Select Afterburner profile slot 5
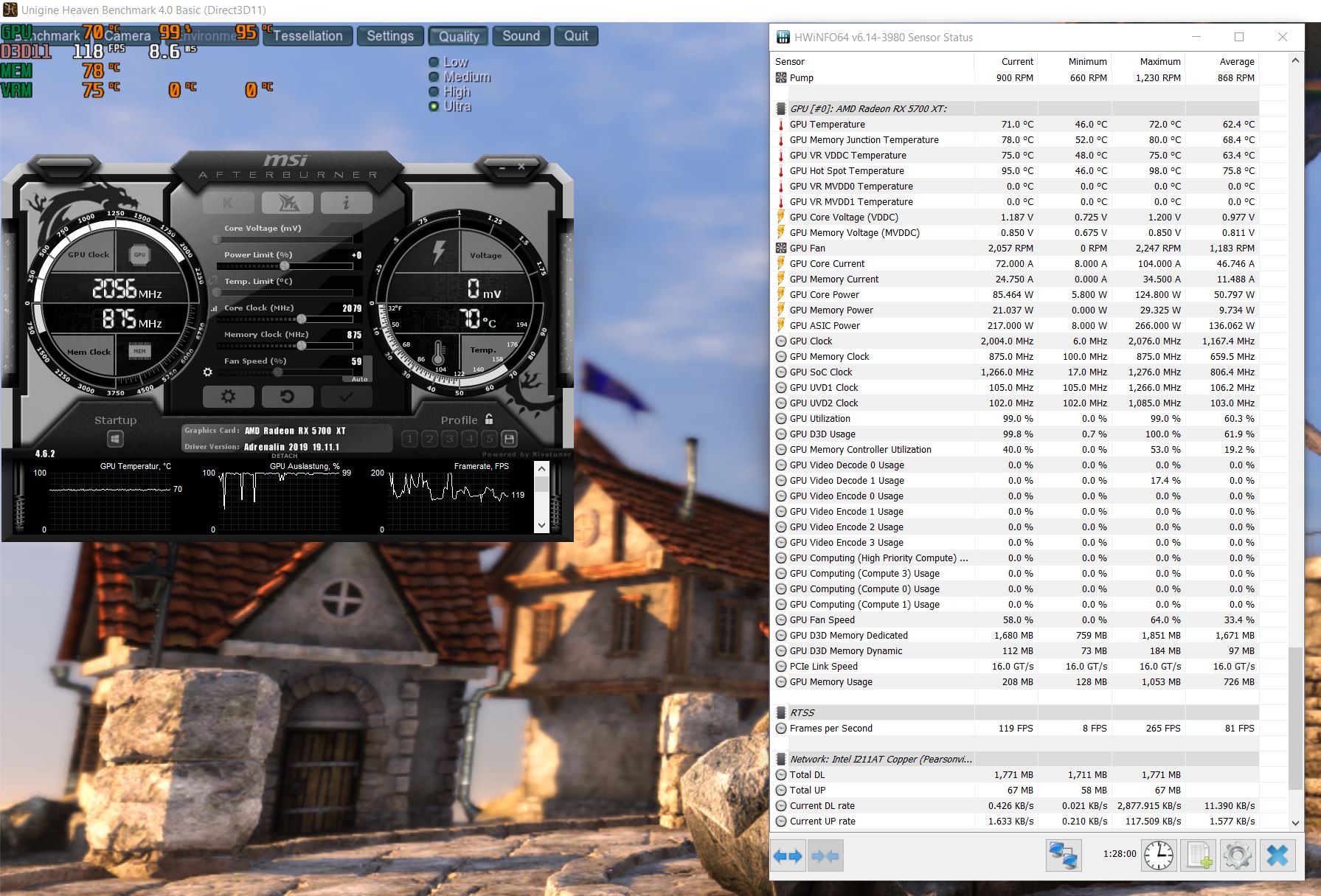1321x896 pixels. tap(489, 439)
